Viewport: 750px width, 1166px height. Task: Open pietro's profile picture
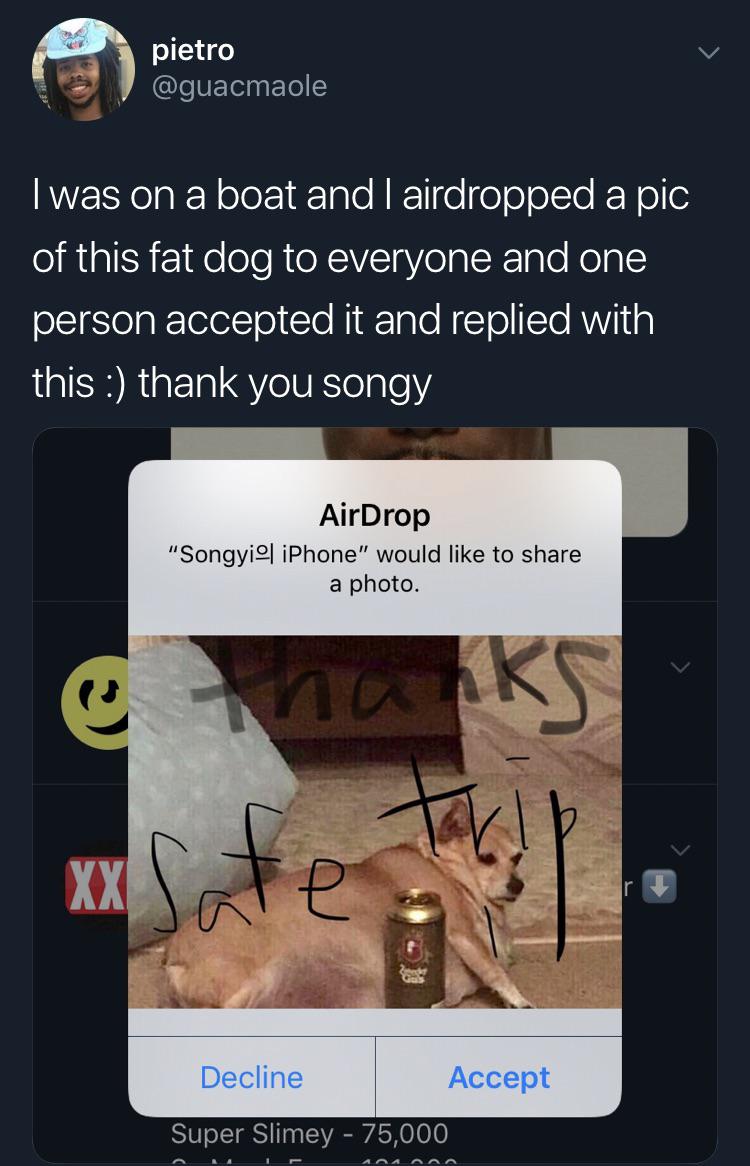(83, 69)
